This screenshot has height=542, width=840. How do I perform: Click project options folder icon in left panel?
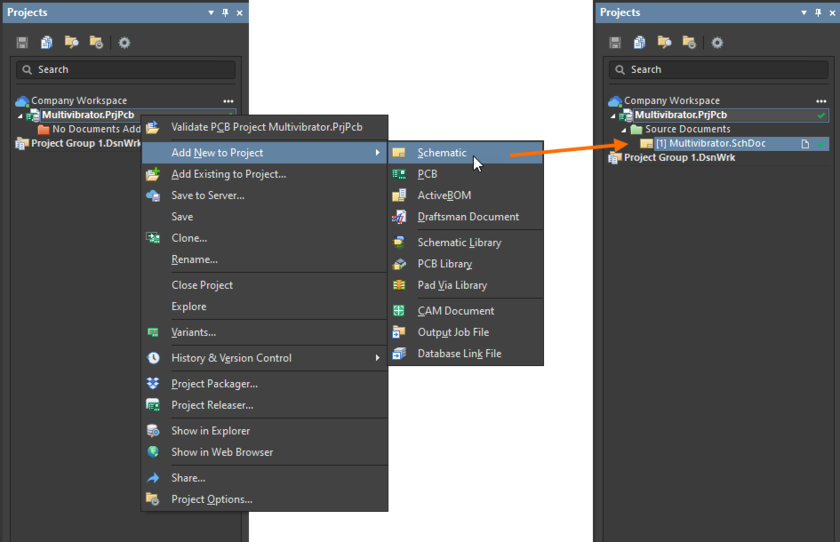coord(96,42)
